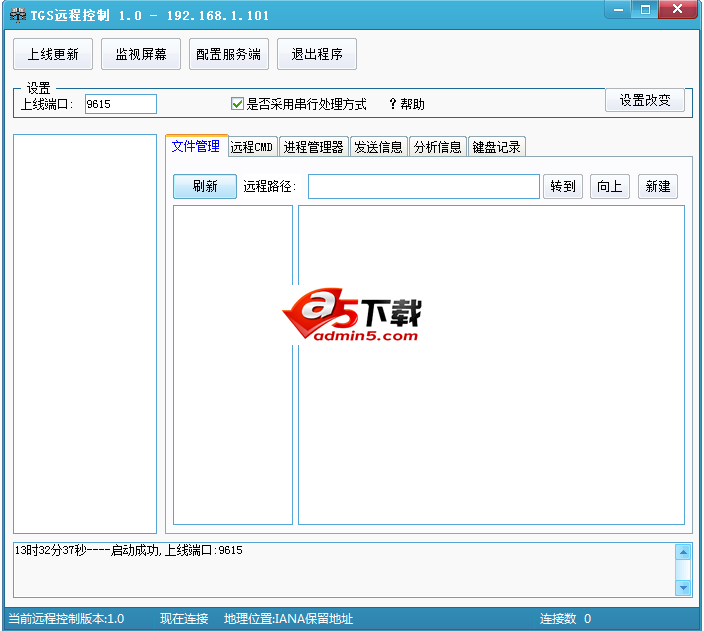The image size is (704, 631).
Task: Click 现在连接 in status bar
Action: [x=184, y=619]
